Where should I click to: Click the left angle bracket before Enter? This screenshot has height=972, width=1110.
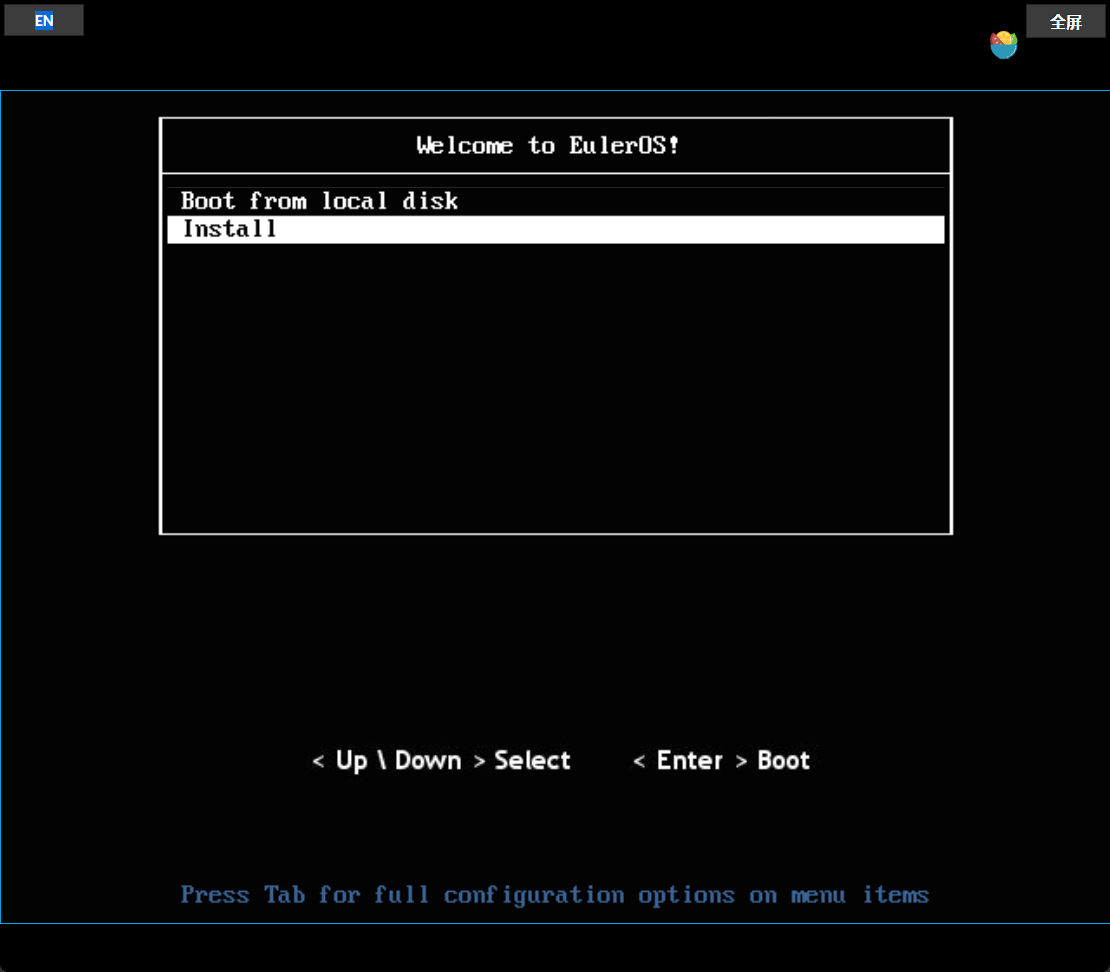(x=639, y=762)
